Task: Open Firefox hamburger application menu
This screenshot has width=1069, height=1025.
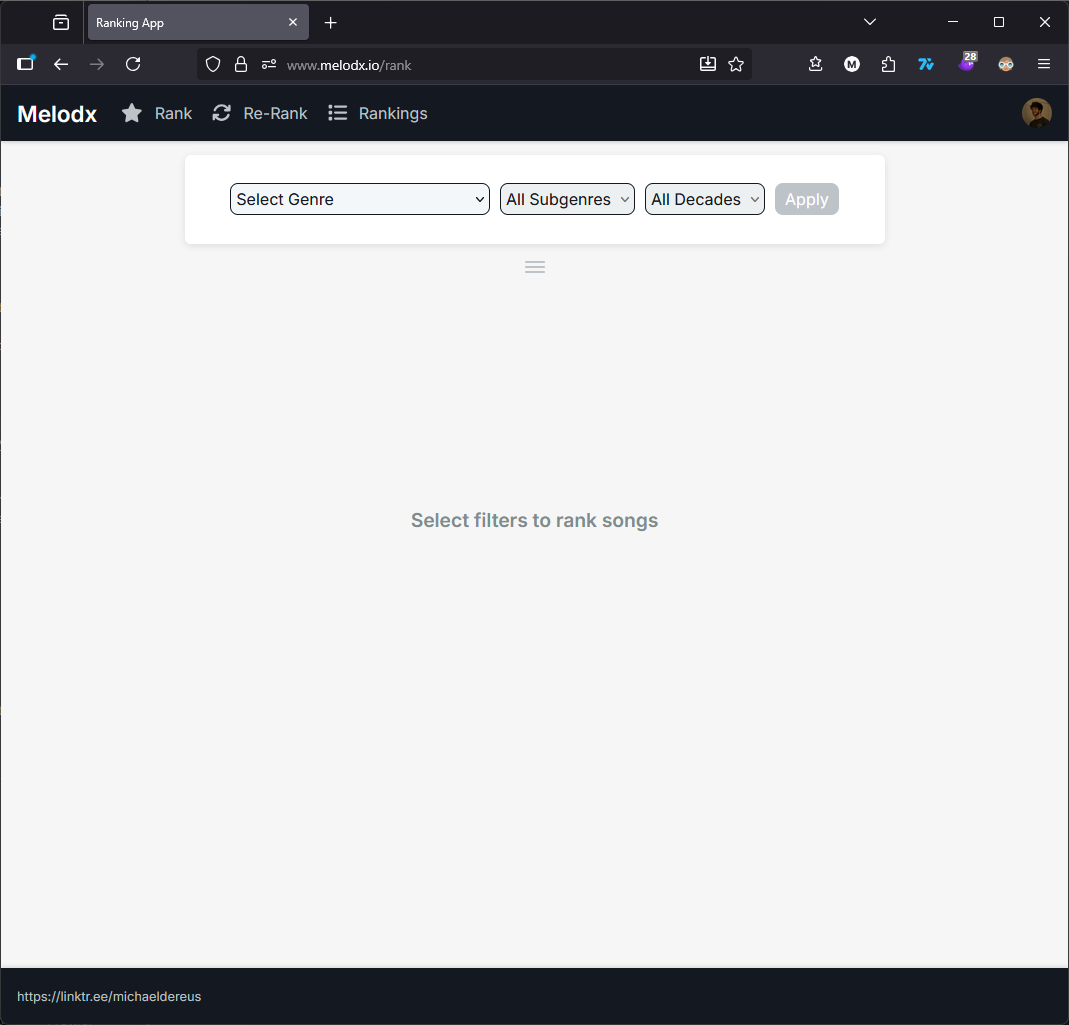Action: [1044, 64]
